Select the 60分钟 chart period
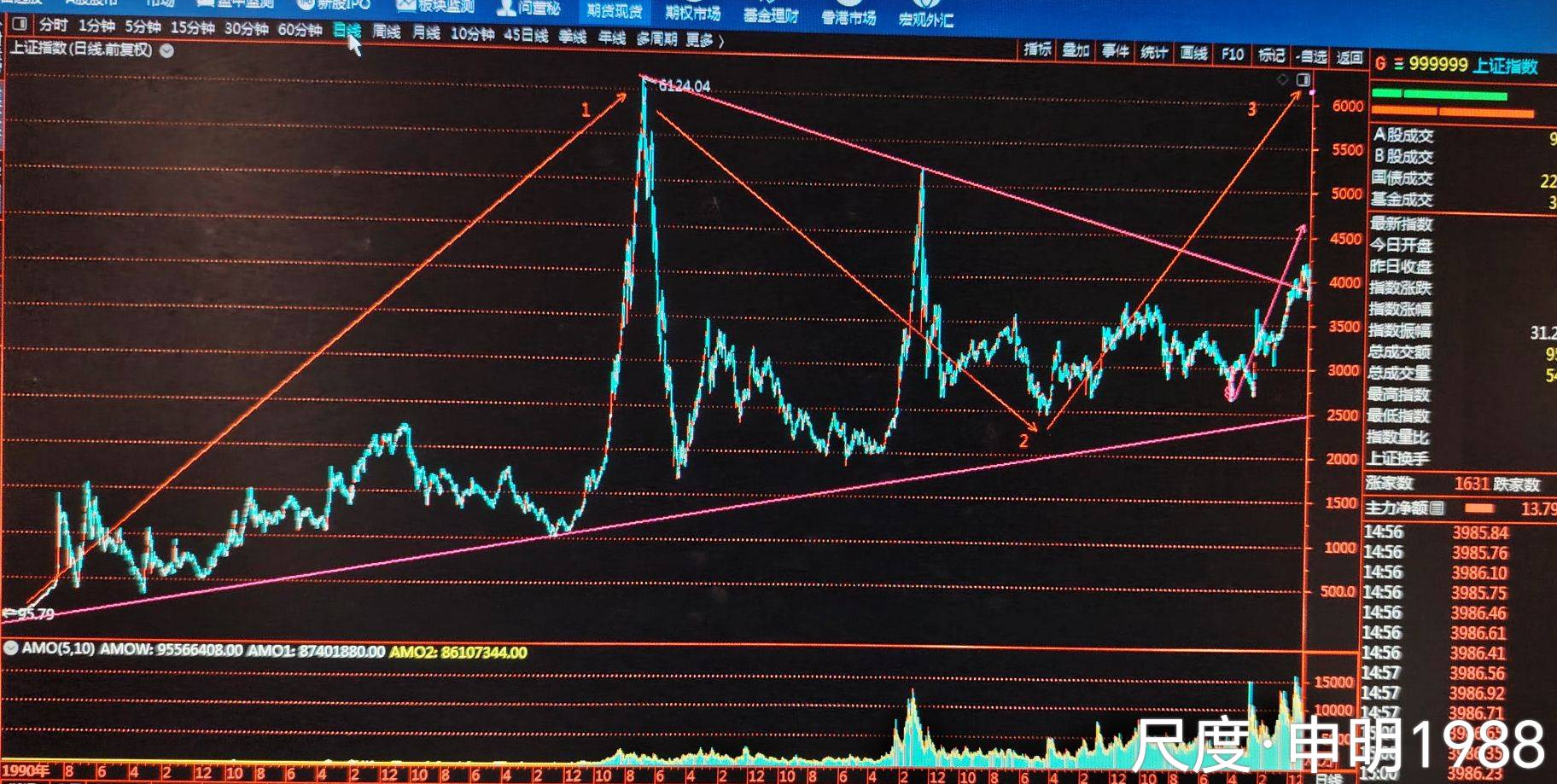 [300, 29]
